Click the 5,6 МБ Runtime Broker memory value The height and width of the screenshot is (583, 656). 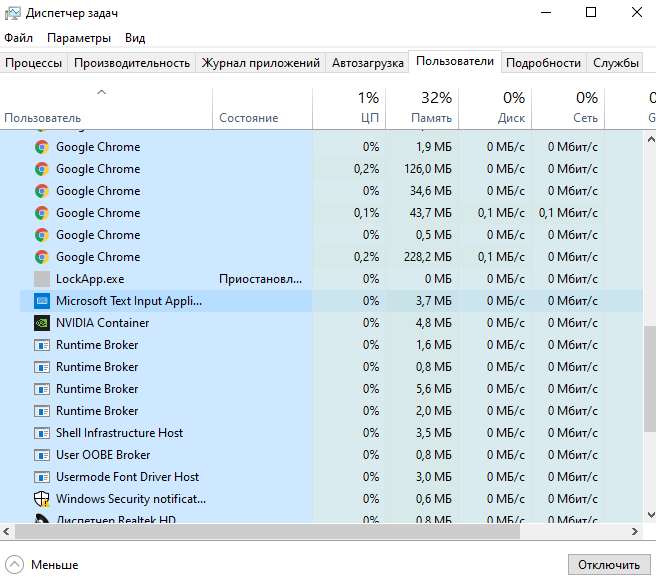coord(433,389)
